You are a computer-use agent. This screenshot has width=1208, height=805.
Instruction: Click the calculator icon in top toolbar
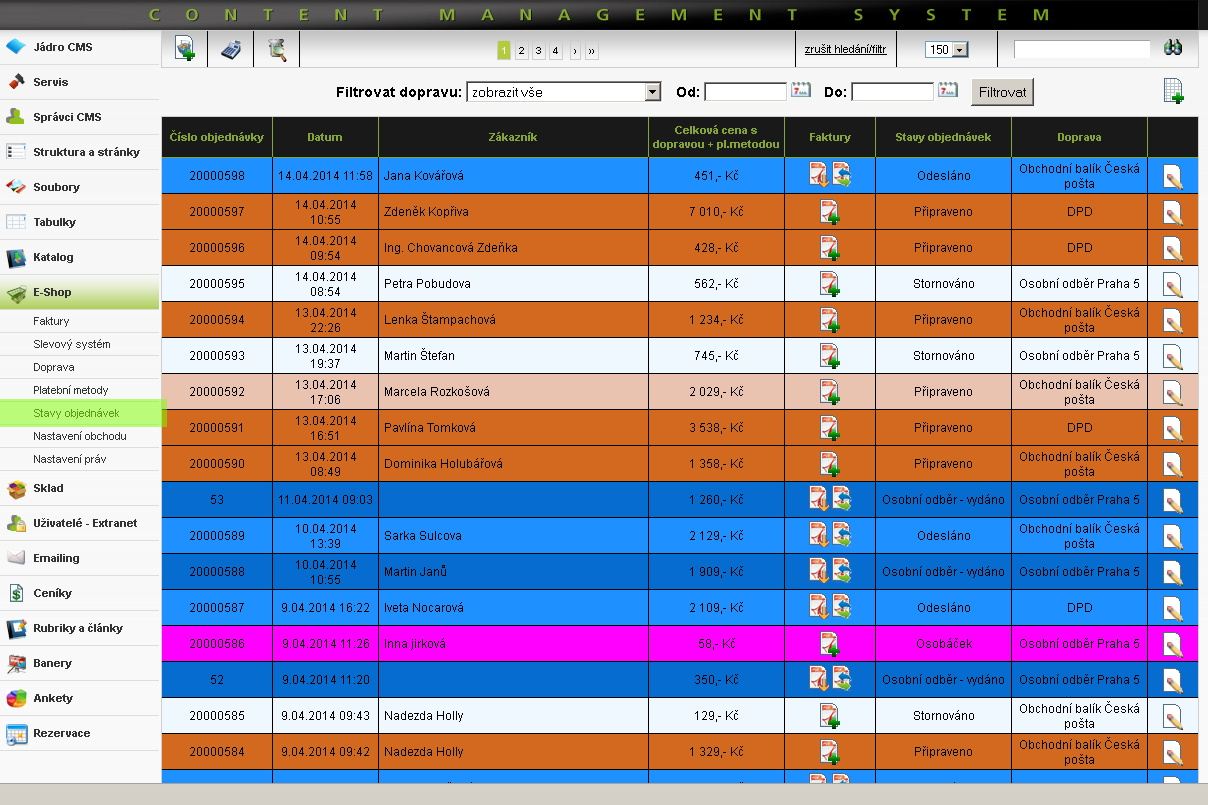[x=231, y=49]
